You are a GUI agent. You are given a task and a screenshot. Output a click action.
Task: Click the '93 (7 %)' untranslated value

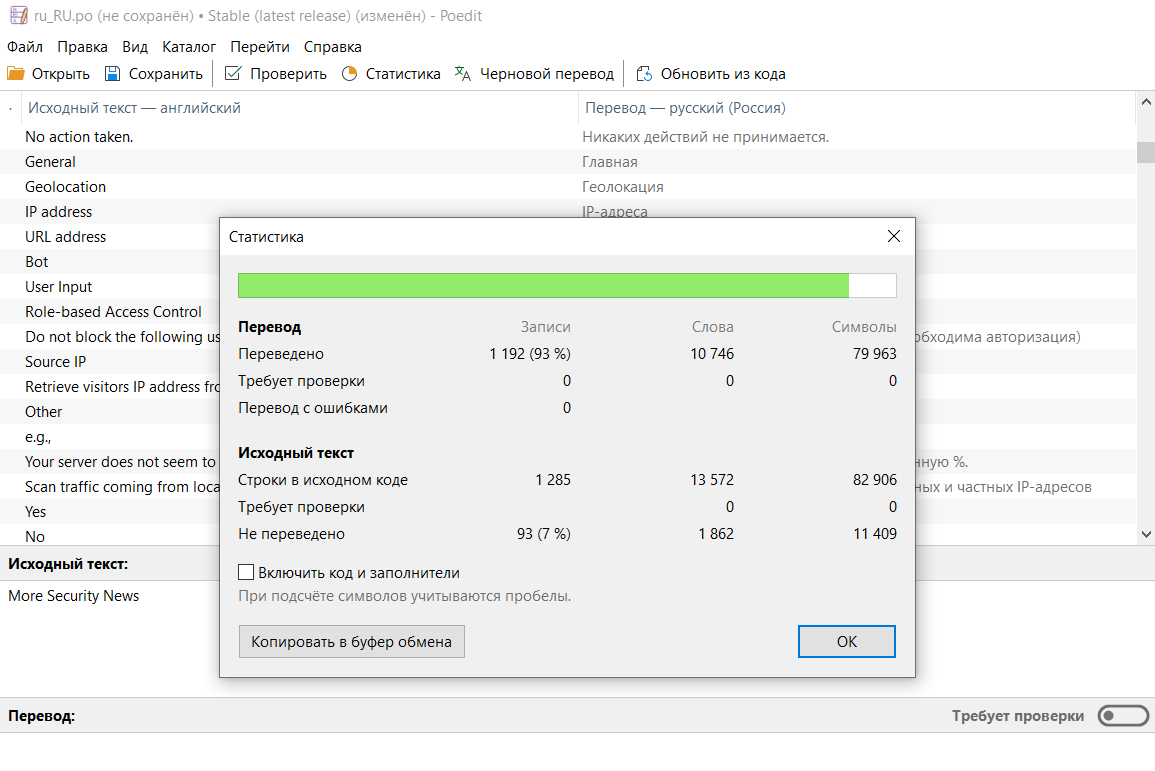544,533
